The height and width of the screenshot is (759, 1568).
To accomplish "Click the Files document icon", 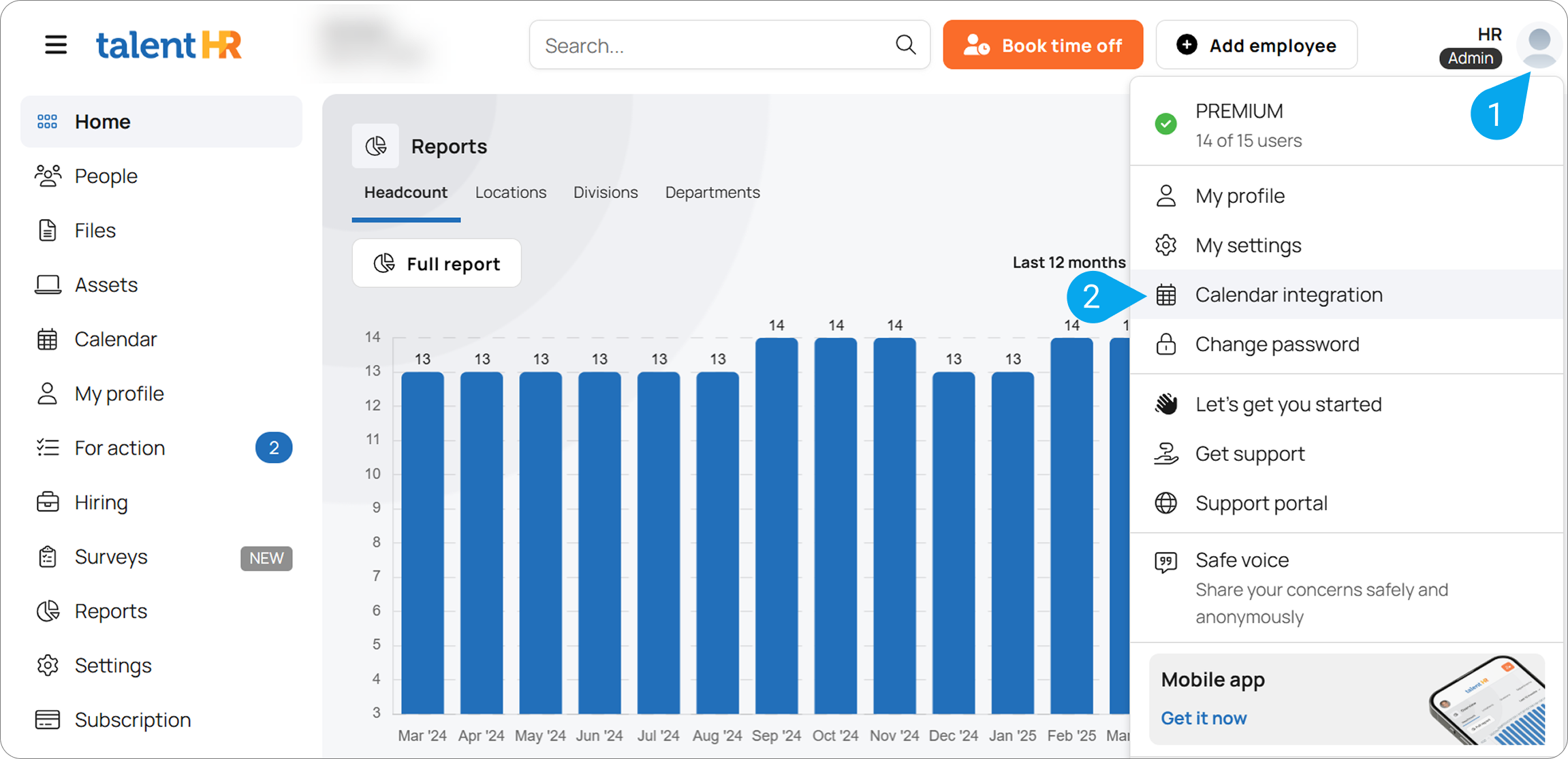I will tap(48, 230).
